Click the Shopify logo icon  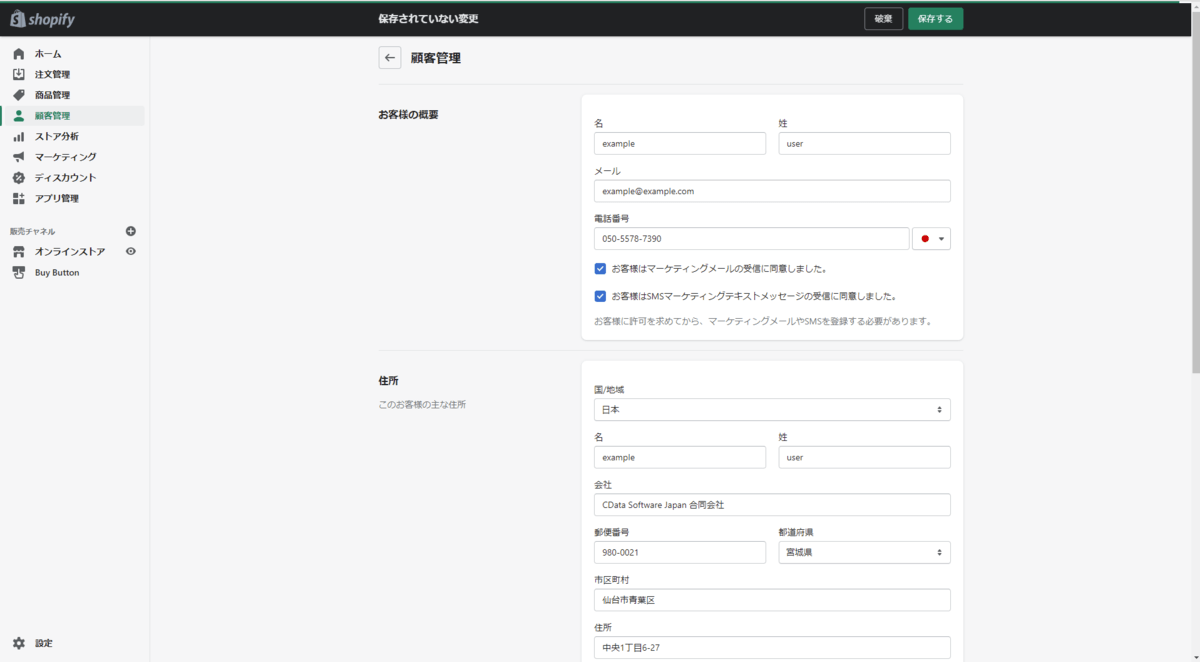(x=18, y=19)
